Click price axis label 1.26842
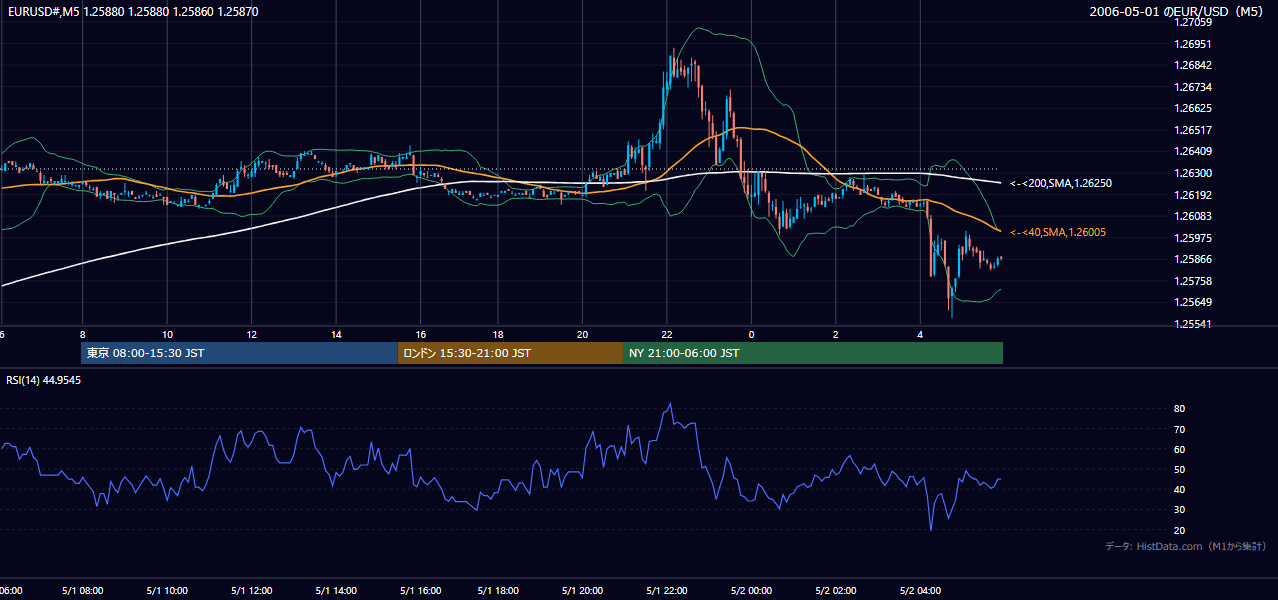The height and width of the screenshot is (600, 1278). 1192,65
